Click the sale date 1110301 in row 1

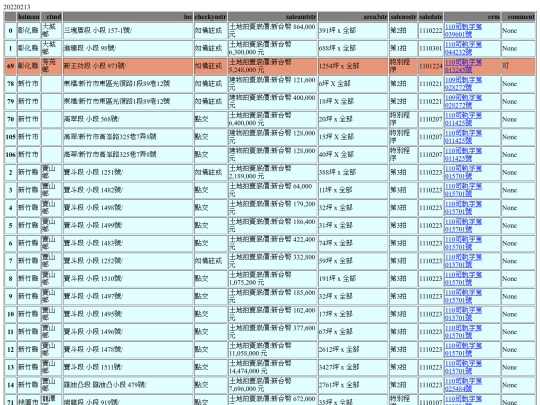(x=430, y=49)
